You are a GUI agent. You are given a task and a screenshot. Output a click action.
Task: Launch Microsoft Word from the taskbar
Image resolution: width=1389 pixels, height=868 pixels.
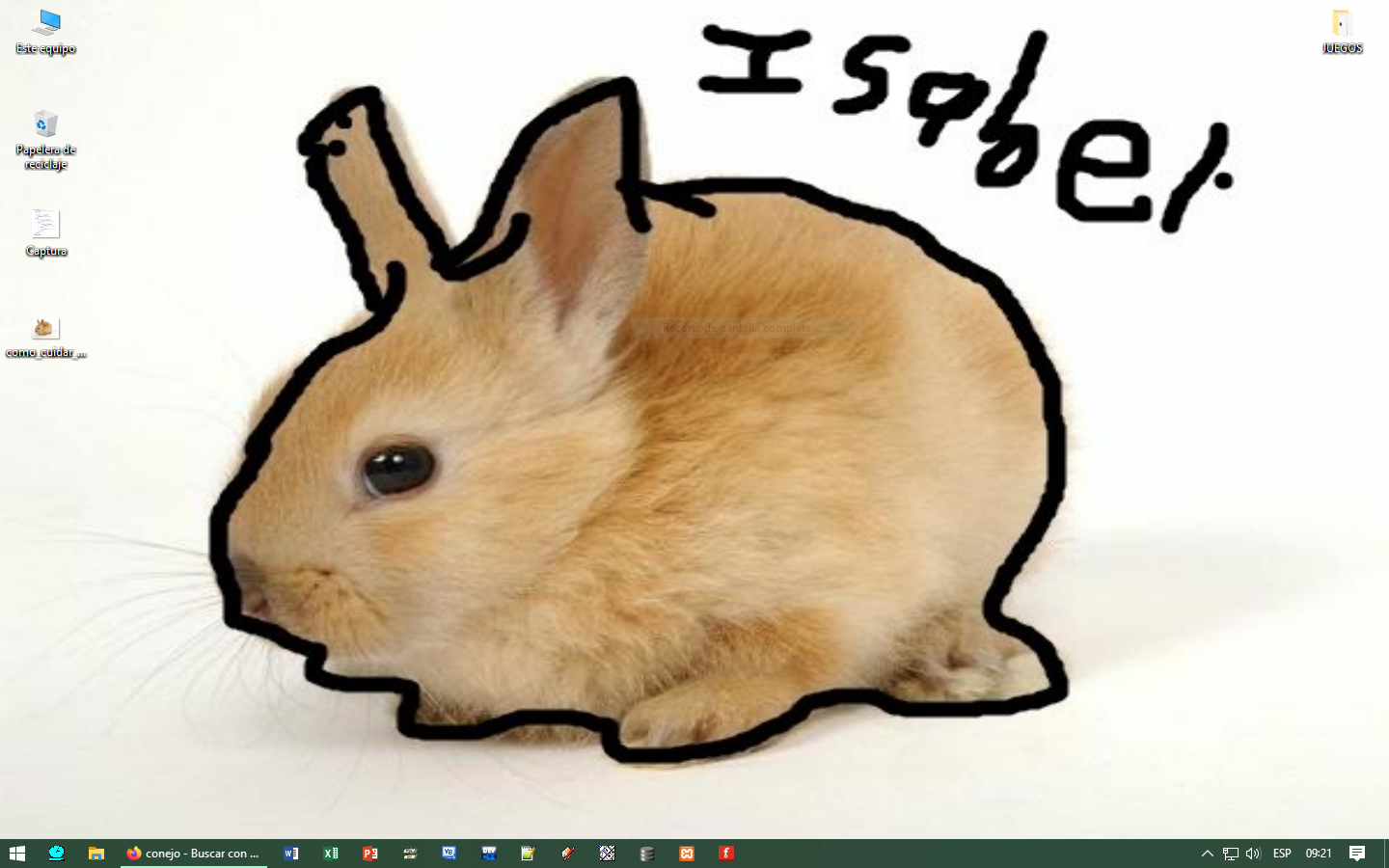coord(291,854)
